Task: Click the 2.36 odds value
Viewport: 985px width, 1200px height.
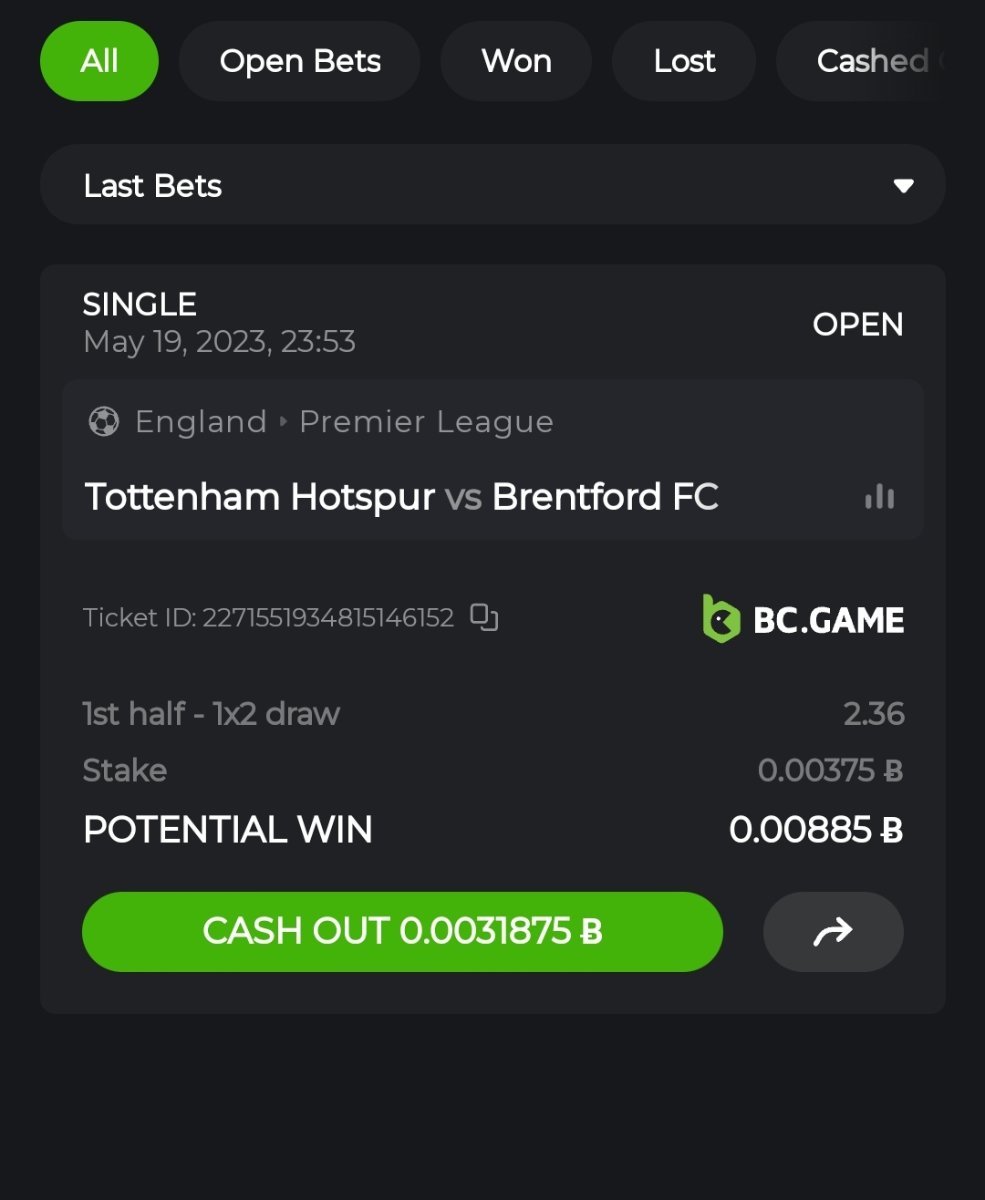Action: coord(873,714)
